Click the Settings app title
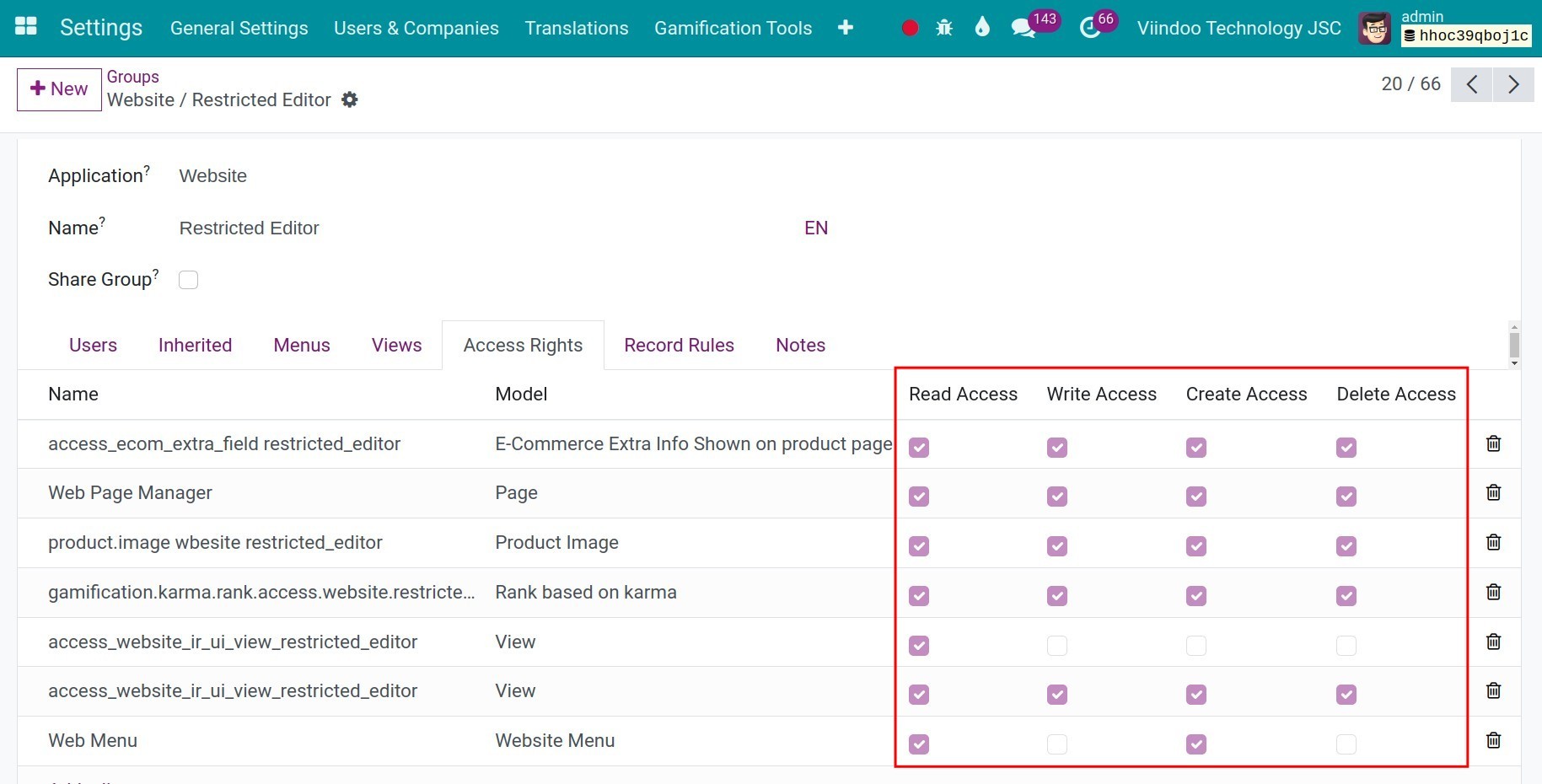The width and height of the screenshot is (1542, 784). pos(101,28)
